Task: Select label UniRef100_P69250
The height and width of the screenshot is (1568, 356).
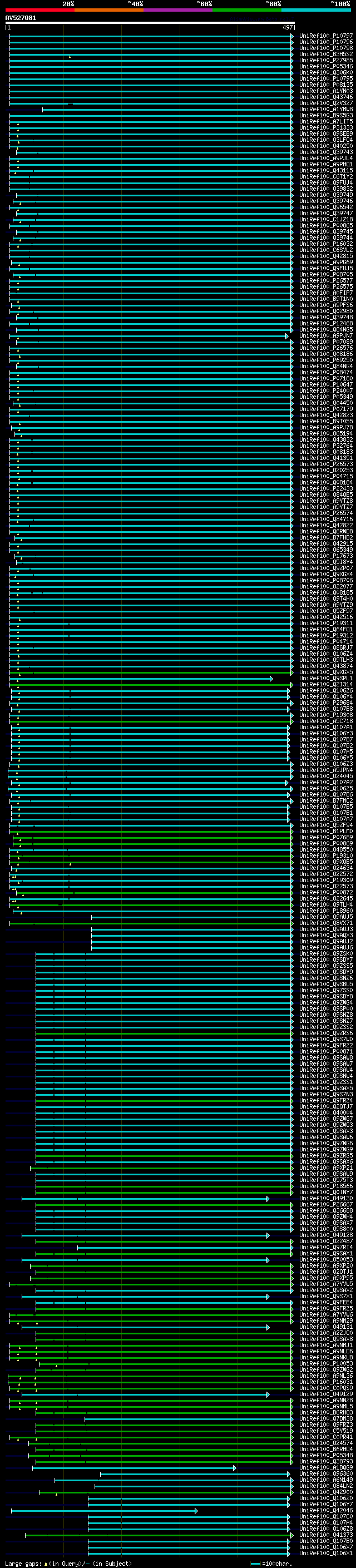Action: coord(326,360)
